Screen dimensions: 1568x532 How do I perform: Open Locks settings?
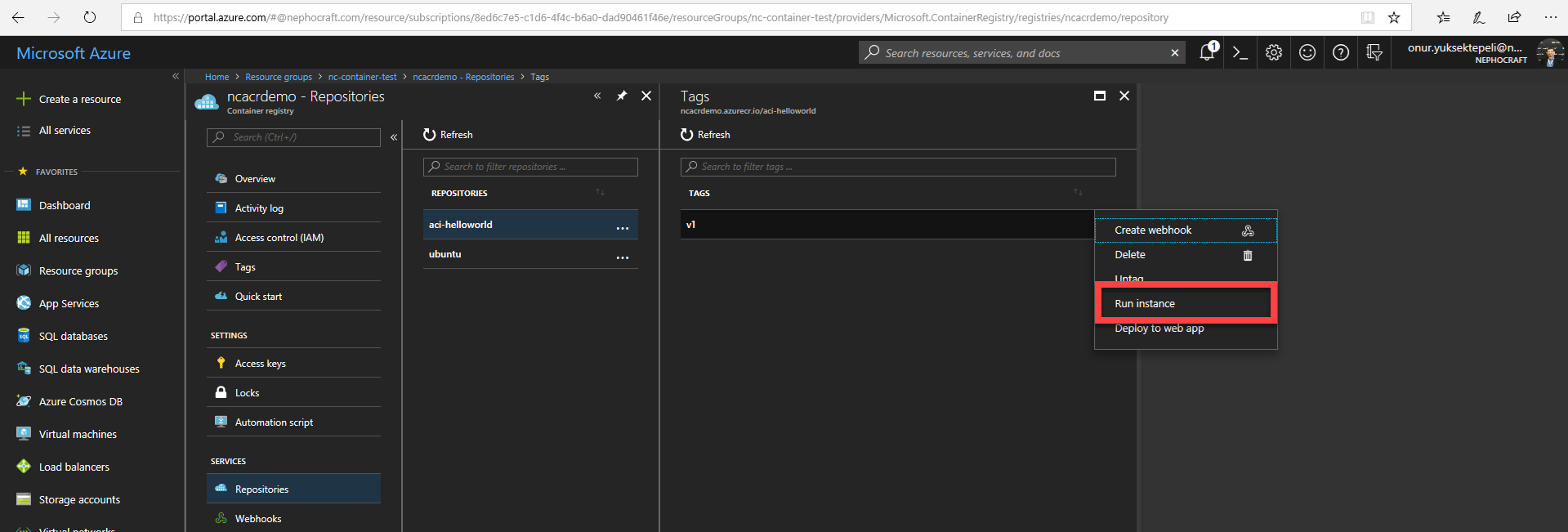(293, 393)
